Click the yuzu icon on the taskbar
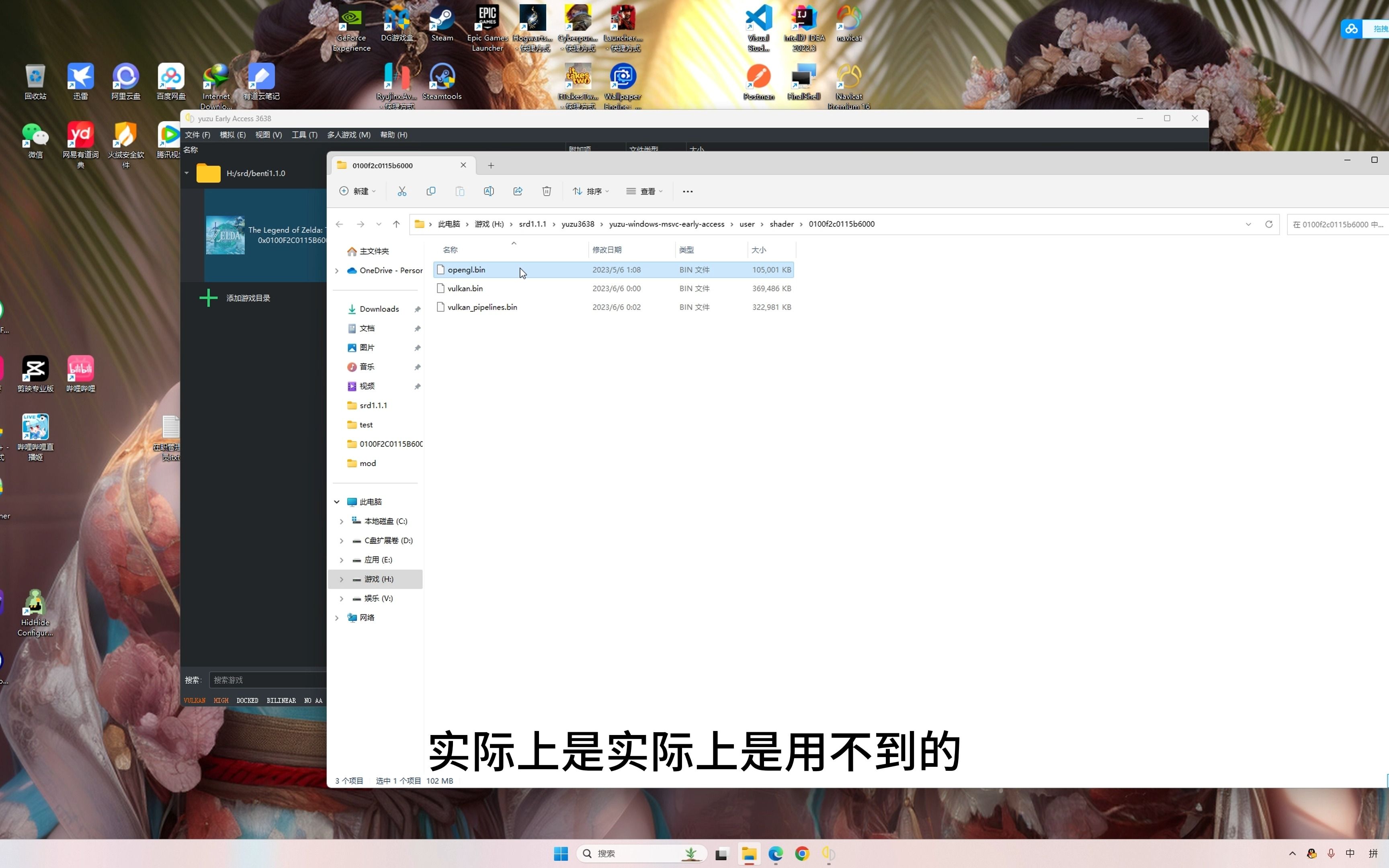Screen dimensions: 1389x868 828,854
